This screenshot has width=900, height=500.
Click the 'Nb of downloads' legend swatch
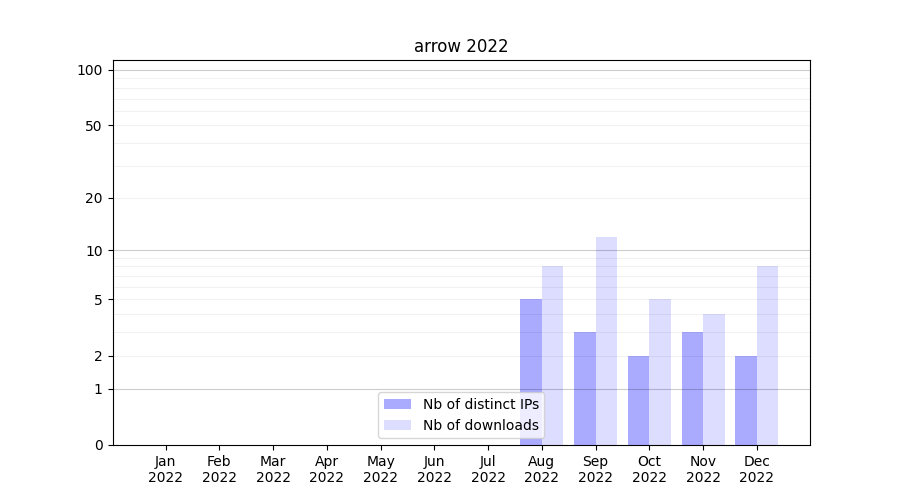click(397, 425)
